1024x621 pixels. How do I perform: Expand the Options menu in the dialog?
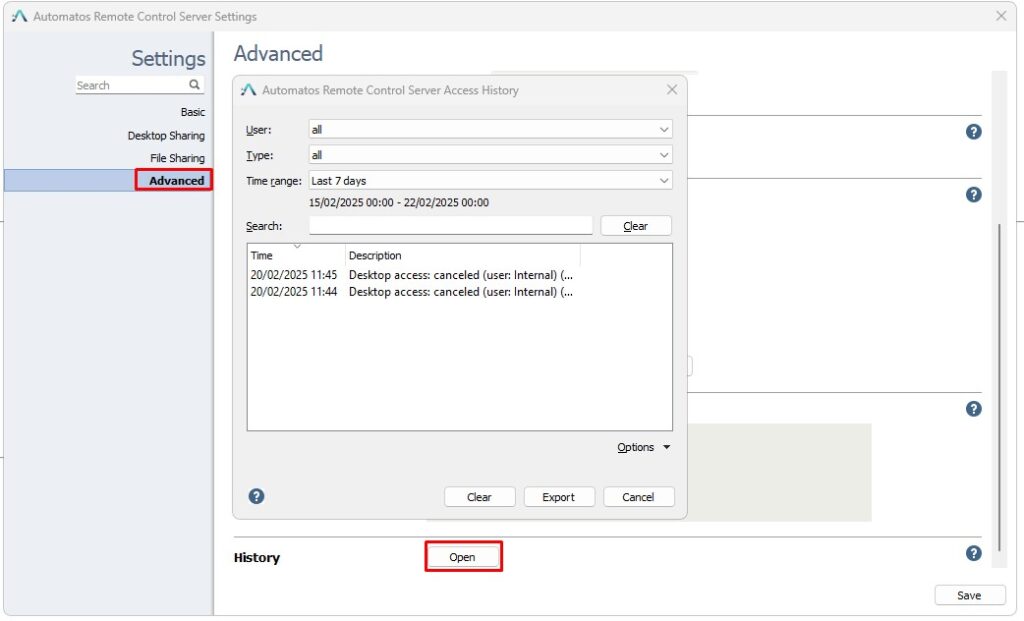point(643,447)
